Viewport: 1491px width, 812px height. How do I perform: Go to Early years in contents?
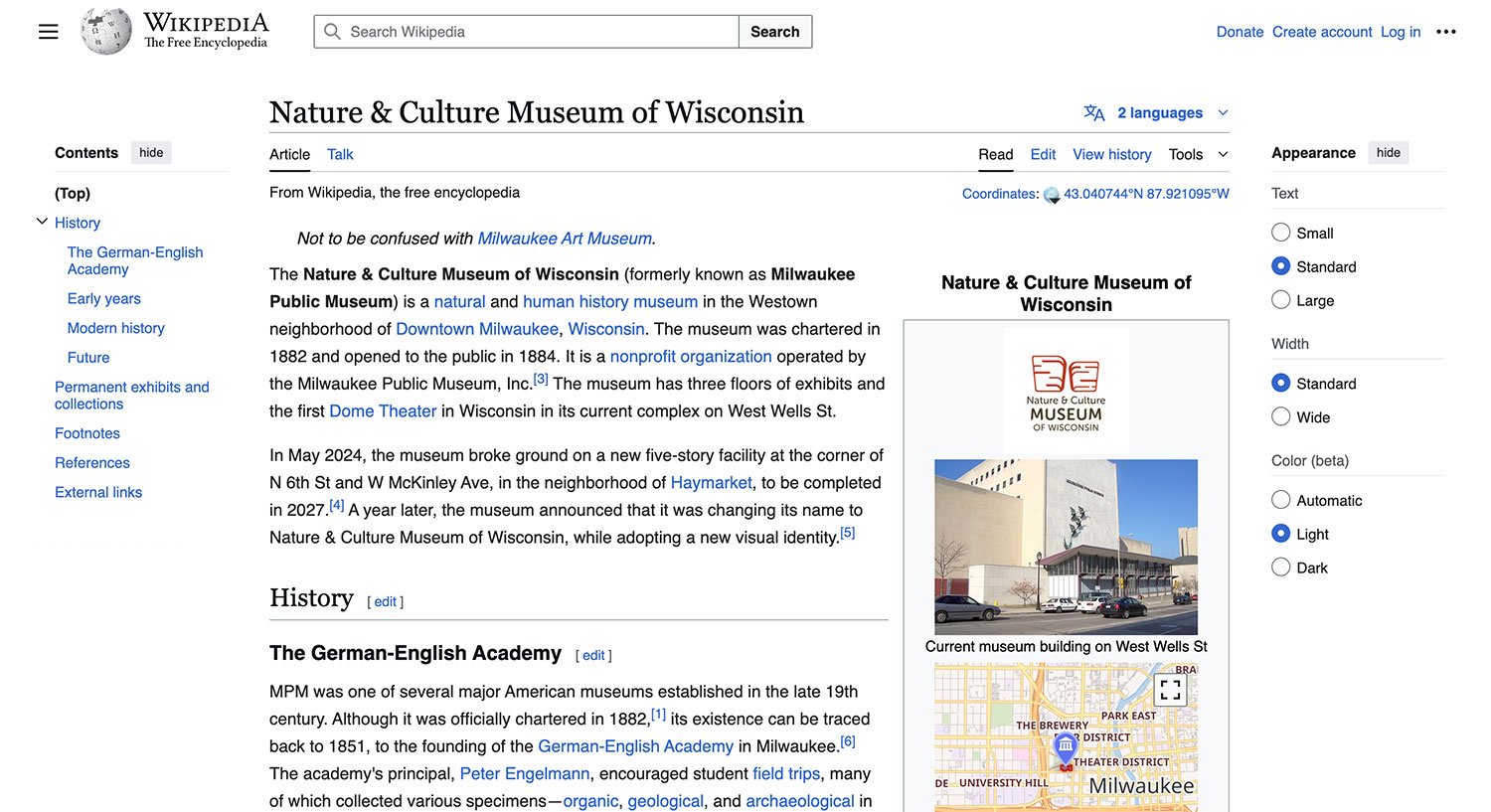click(103, 298)
